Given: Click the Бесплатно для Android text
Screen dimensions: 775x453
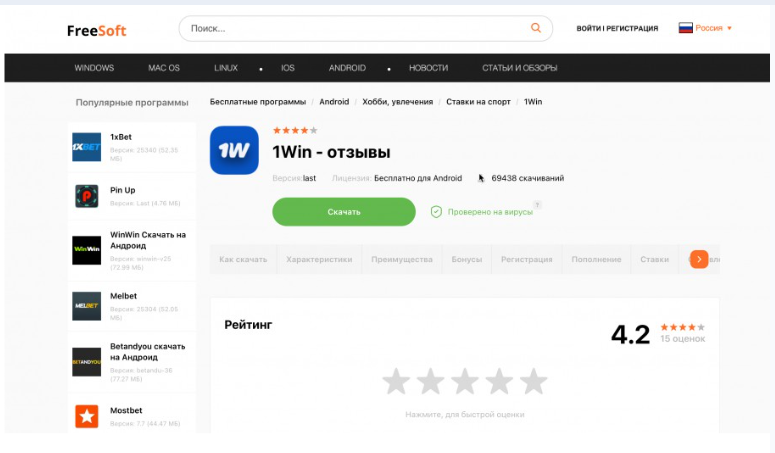Looking at the screenshot, I should pyautogui.click(x=418, y=178).
